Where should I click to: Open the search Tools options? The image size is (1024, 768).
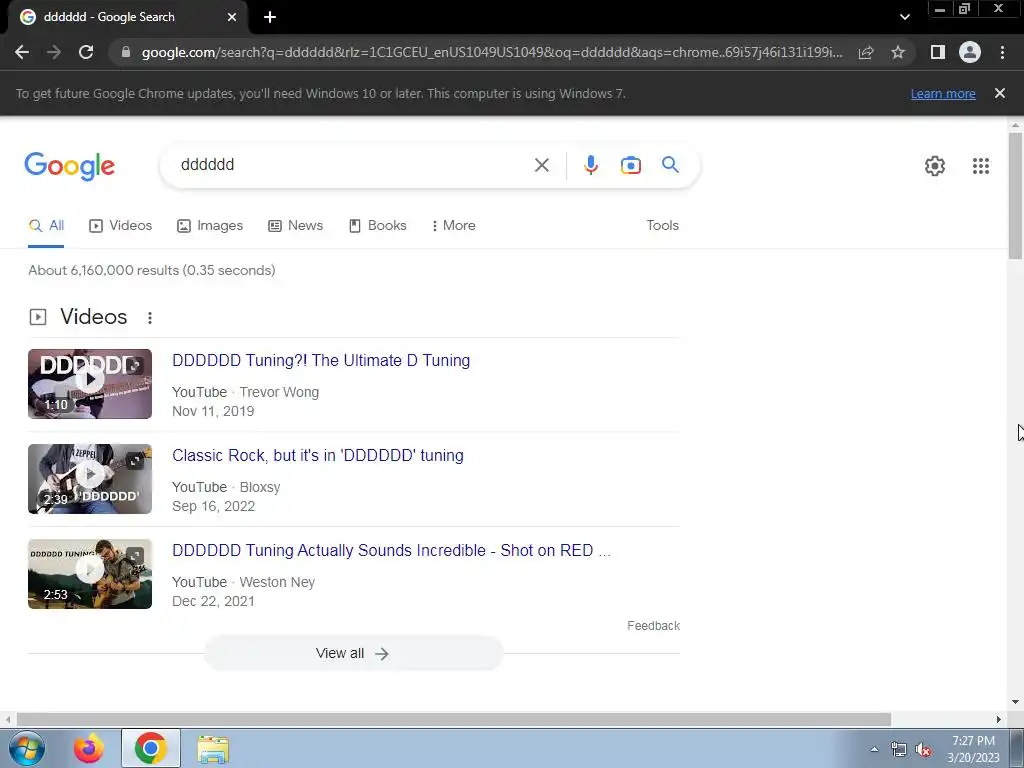coord(662,225)
